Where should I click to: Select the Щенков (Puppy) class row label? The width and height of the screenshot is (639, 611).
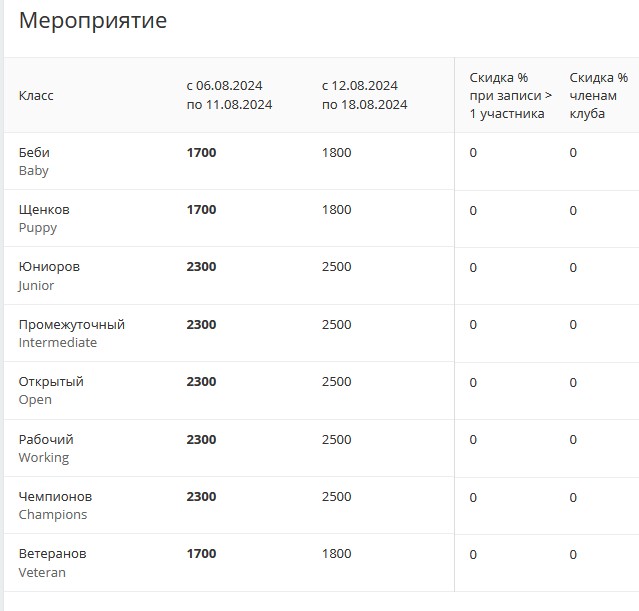44,218
